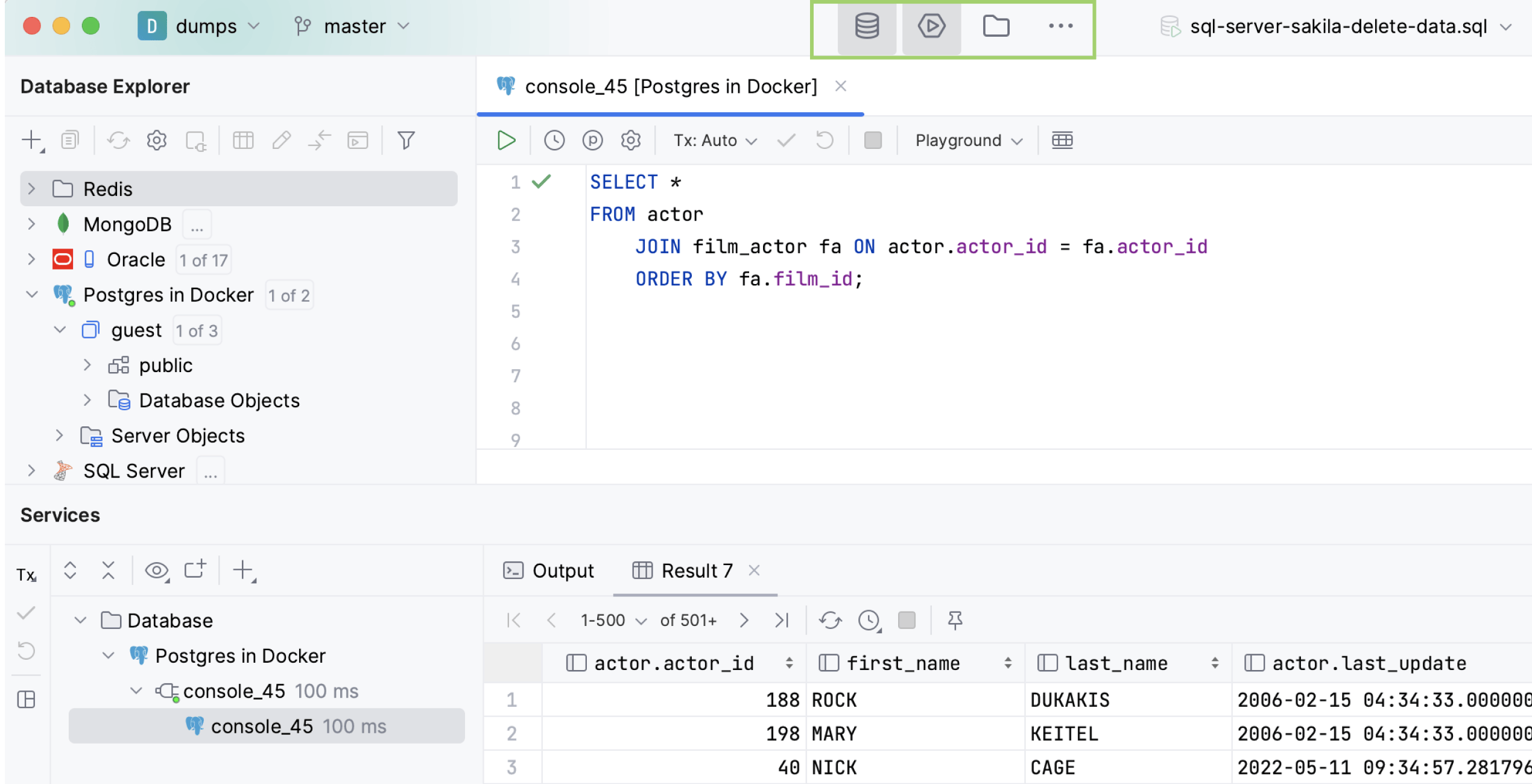Click the Database tool window icon
The image size is (1532, 784).
867,27
